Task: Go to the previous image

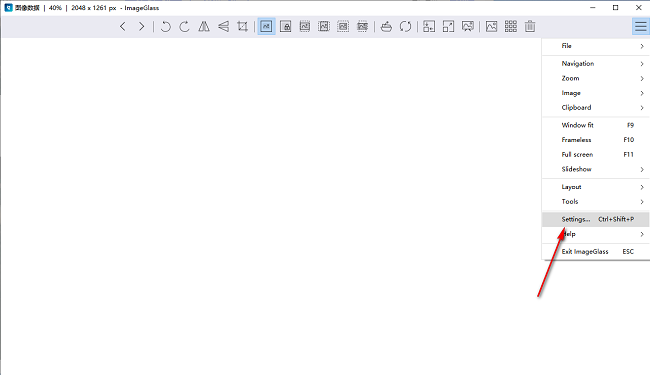Action: tap(123, 27)
